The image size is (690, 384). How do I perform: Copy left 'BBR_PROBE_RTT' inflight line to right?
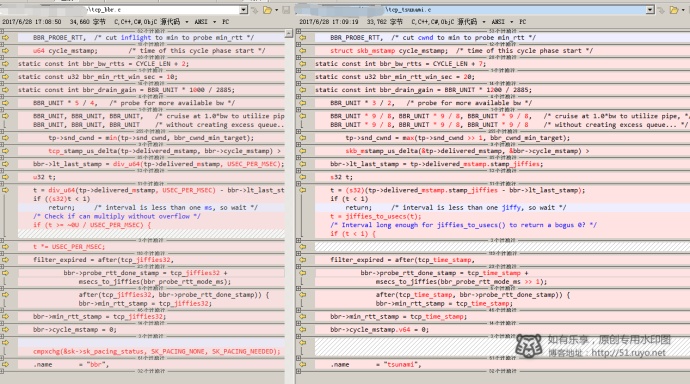click(5, 38)
